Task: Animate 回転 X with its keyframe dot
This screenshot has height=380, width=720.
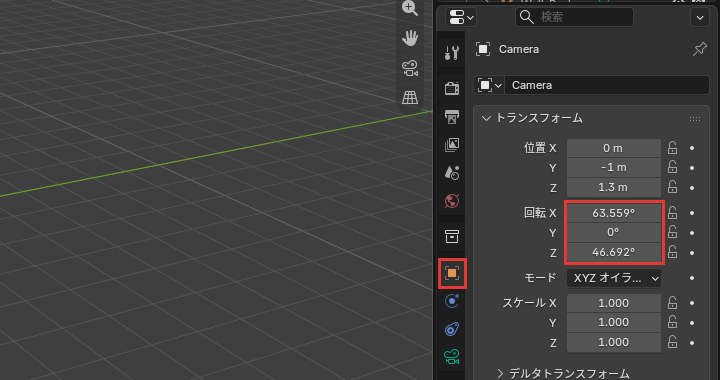Action: pos(692,213)
